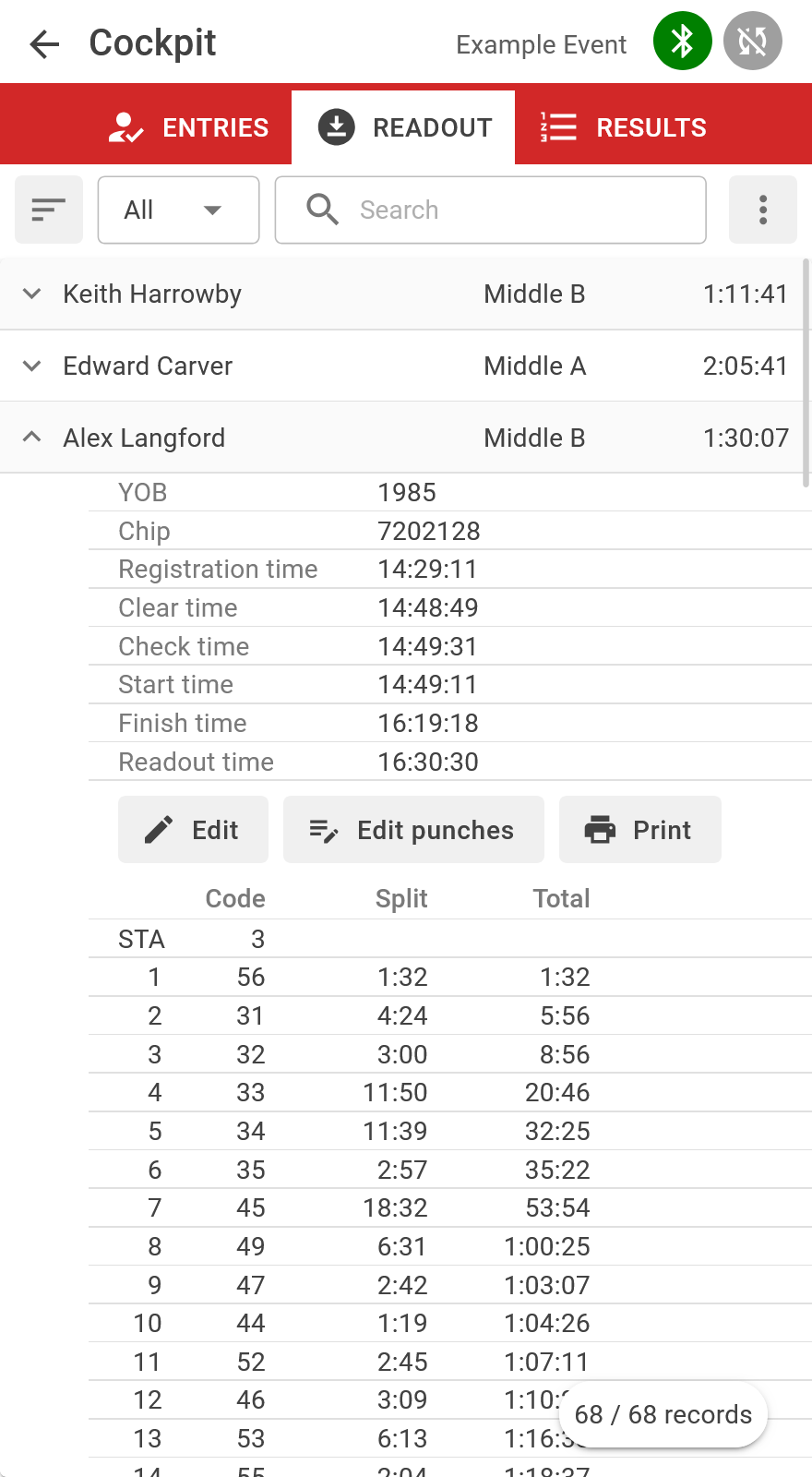This screenshot has width=812, height=1477.
Task: Switch to the Entries tab
Action: [x=188, y=127]
